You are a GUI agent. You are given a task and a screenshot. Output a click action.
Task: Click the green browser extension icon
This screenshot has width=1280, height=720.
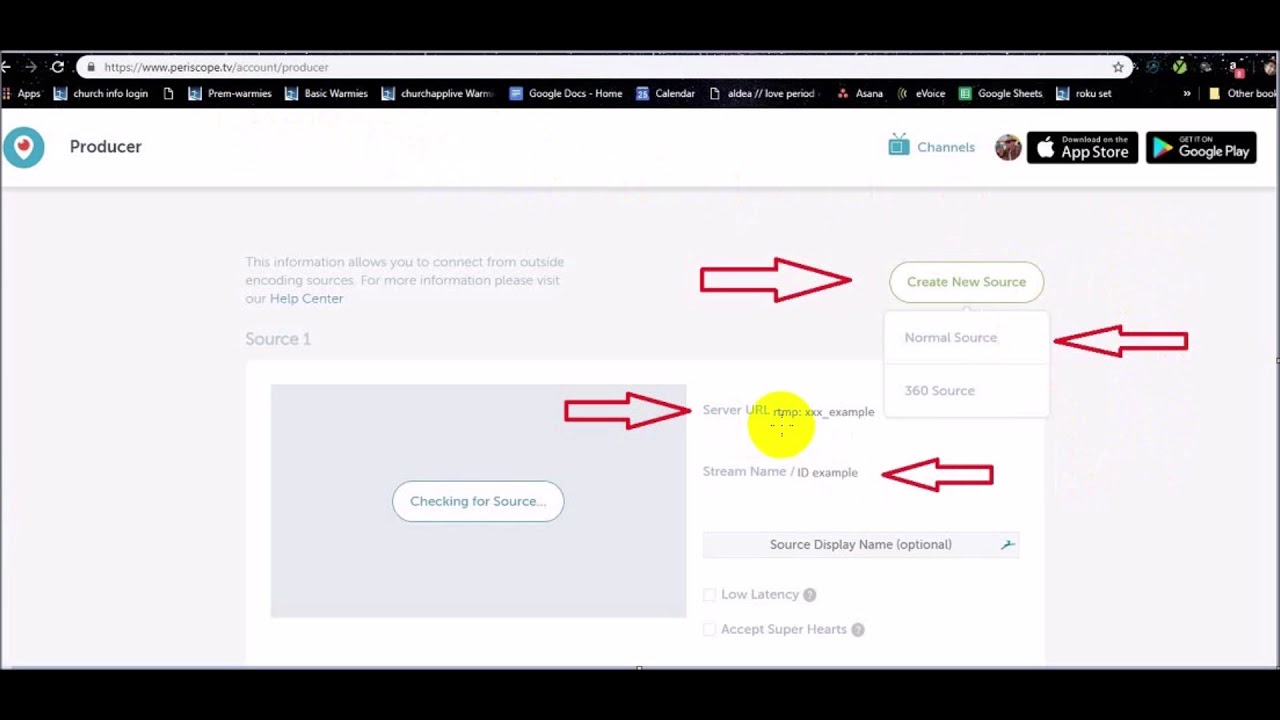pyautogui.click(x=1180, y=67)
